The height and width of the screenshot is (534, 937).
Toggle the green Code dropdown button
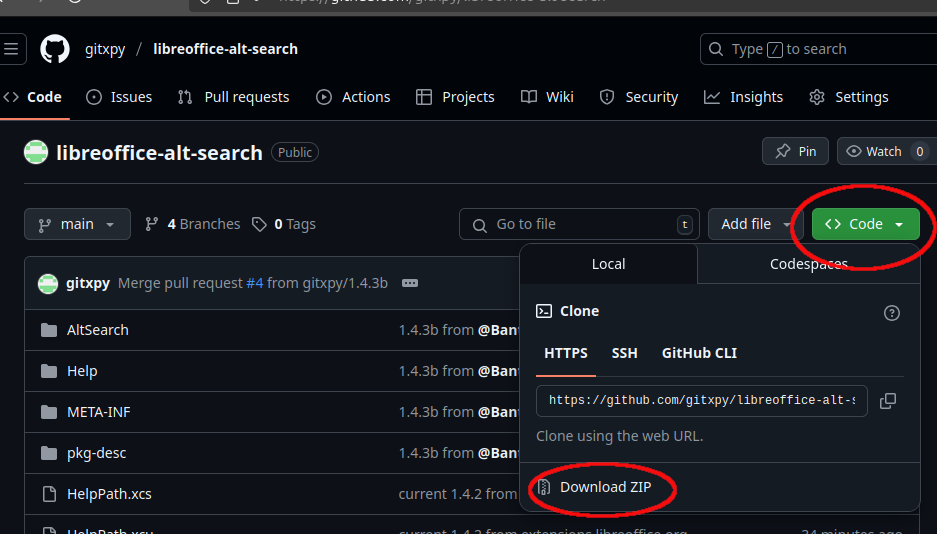point(865,224)
